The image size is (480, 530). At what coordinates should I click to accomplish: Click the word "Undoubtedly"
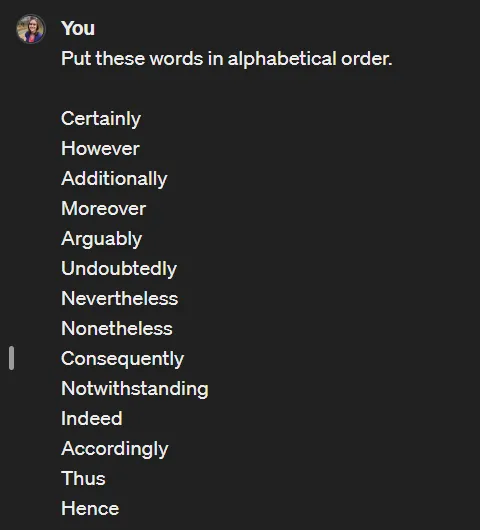pos(119,269)
